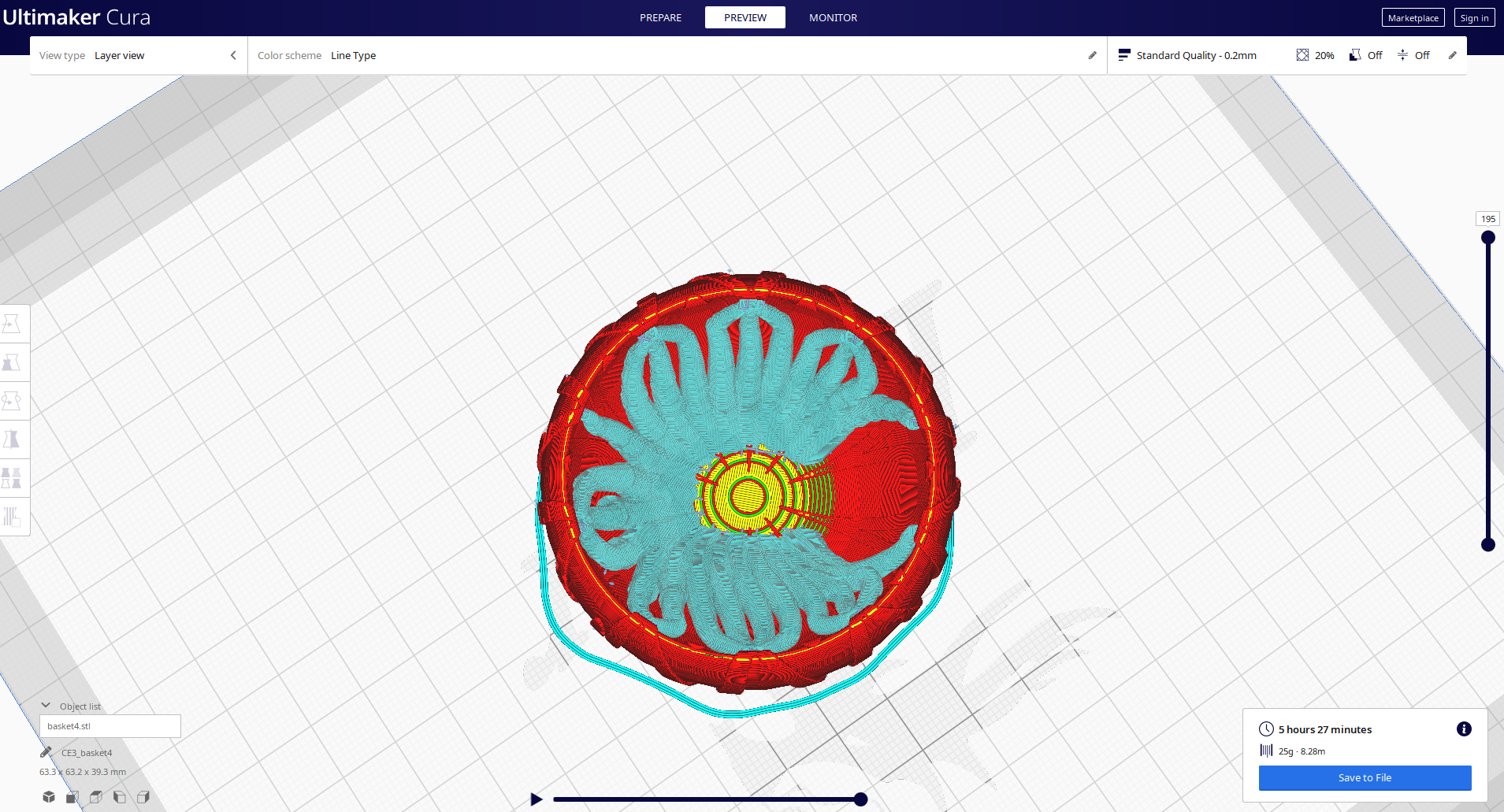The height and width of the screenshot is (812, 1504).
Task: Click the Sign in button
Action: click(1474, 17)
